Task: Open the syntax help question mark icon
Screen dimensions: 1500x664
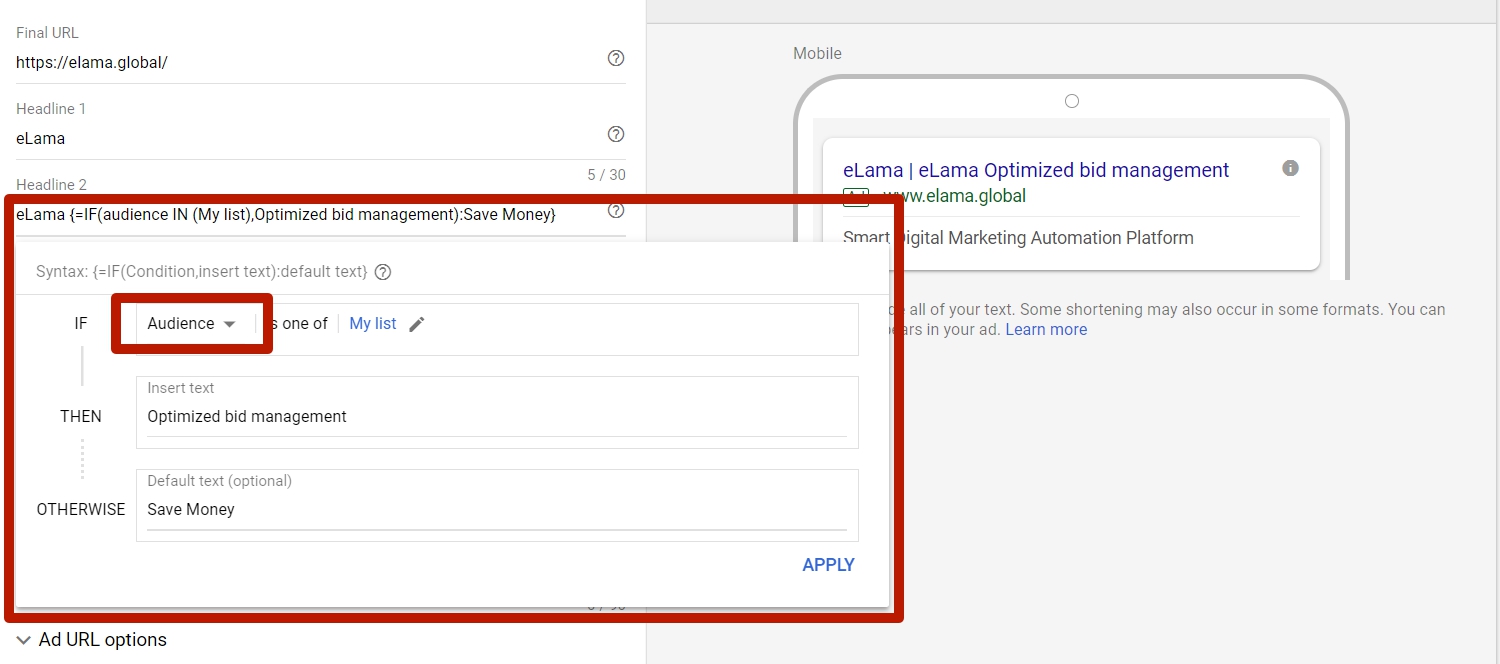Action: point(383,272)
